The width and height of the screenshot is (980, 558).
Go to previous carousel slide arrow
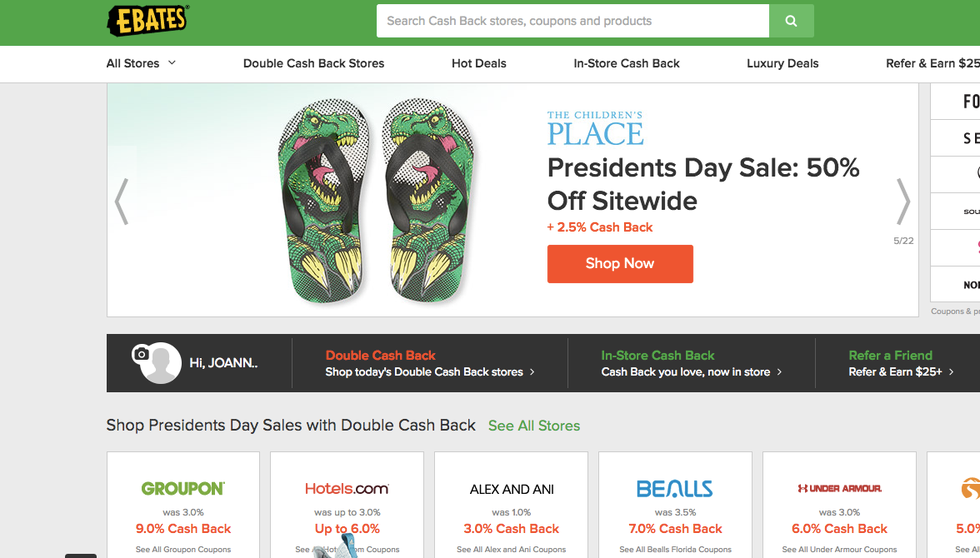coord(122,201)
